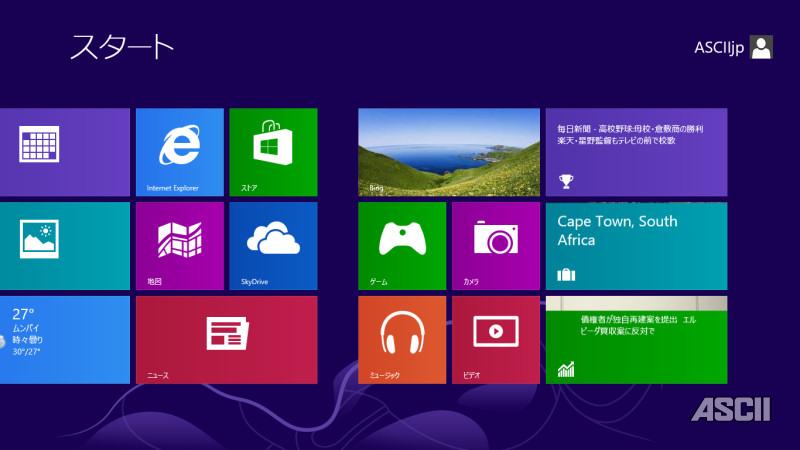The height and width of the screenshot is (450, 800).
Task: Open the Cape Town, South Africa travel tile
Action: pos(637,246)
